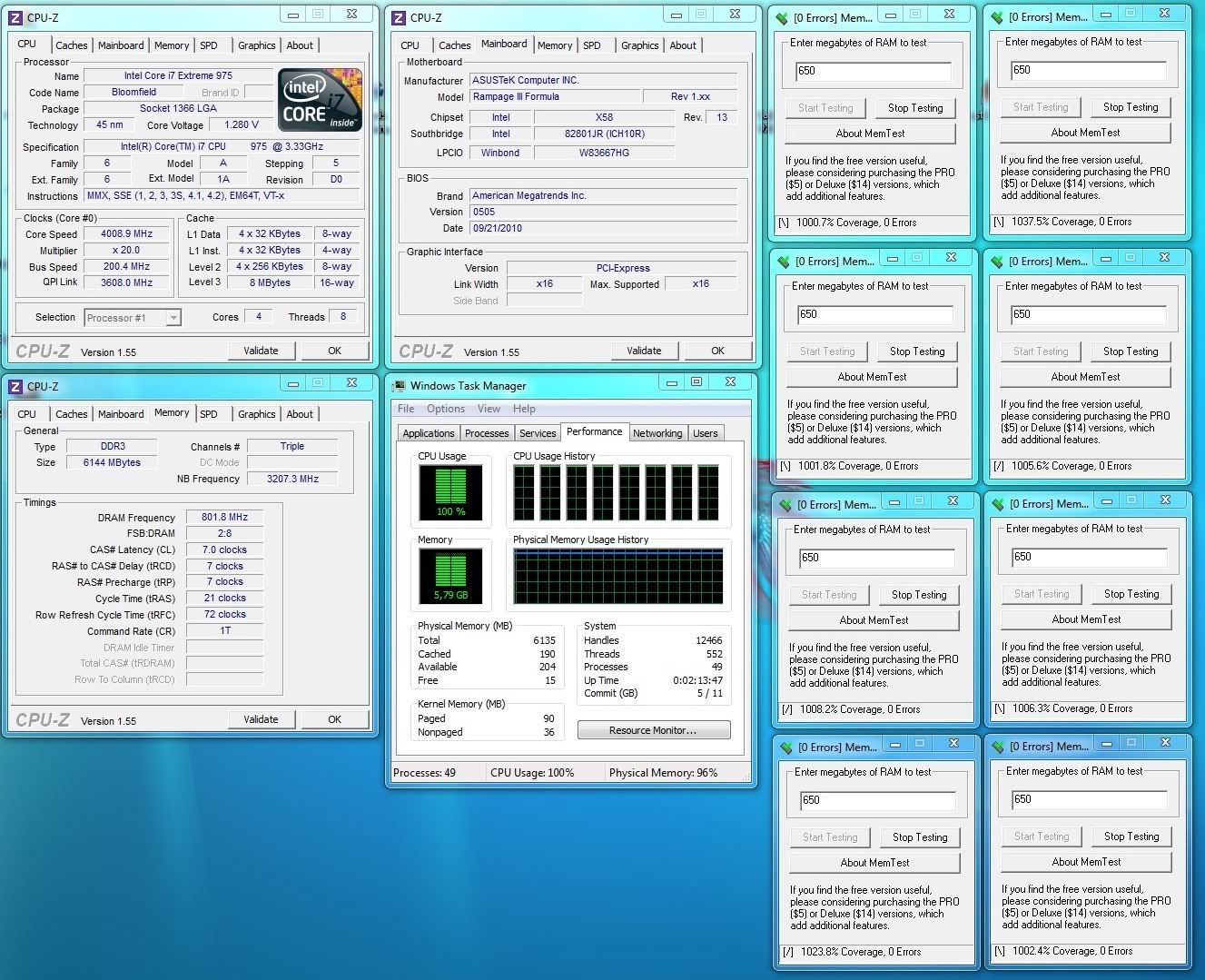Stop Testing in MemTest window with 1037.5% coverage
Image resolution: width=1205 pixels, height=980 pixels.
(x=1131, y=107)
